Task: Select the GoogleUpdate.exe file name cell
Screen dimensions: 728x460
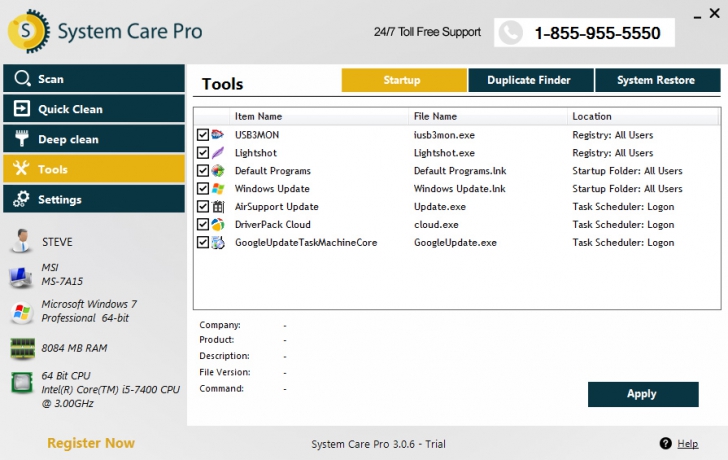Action: (x=455, y=243)
